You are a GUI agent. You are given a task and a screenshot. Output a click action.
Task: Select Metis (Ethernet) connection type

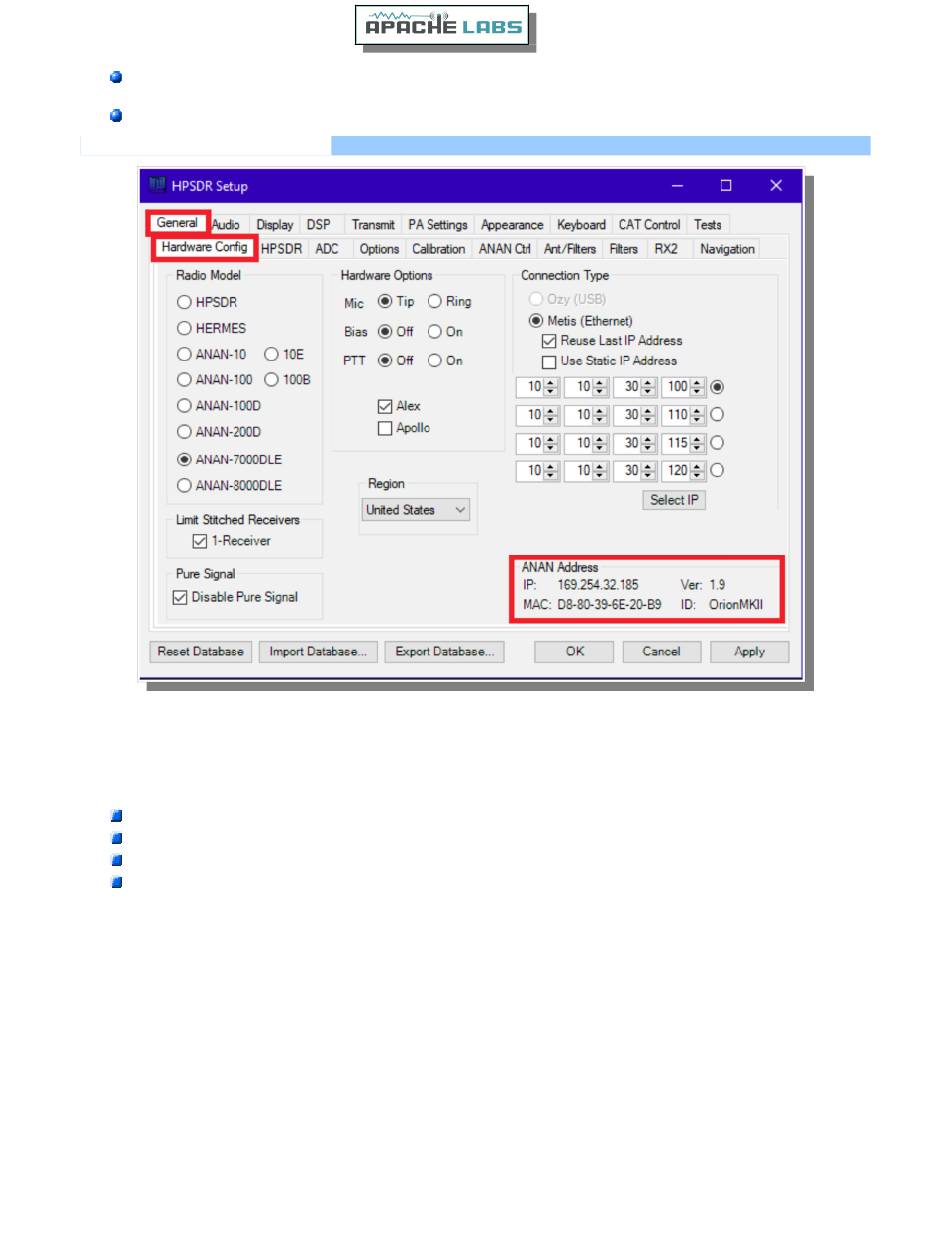click(581, 321)
